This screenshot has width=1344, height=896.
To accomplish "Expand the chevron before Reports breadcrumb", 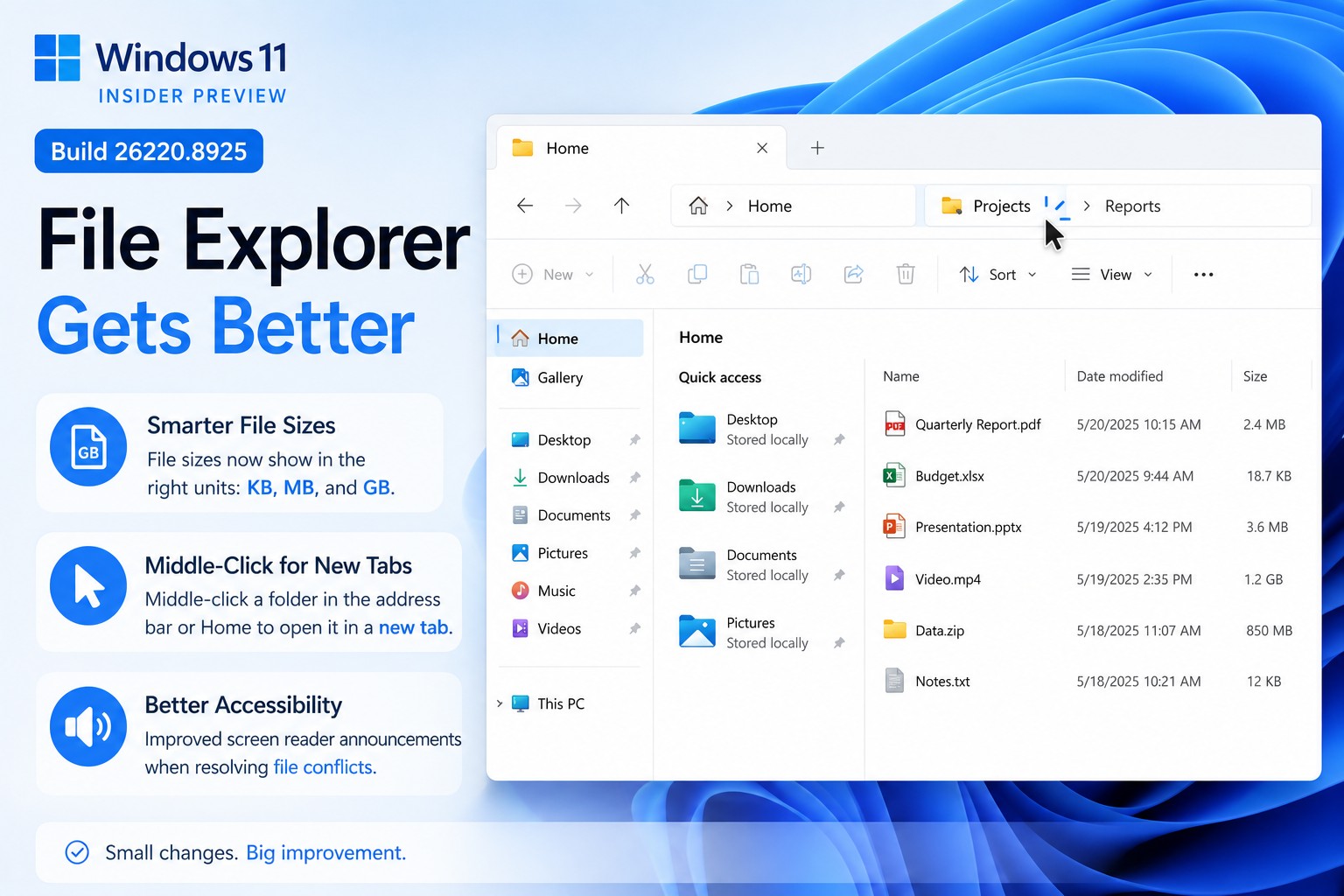I will (1087, 206).
